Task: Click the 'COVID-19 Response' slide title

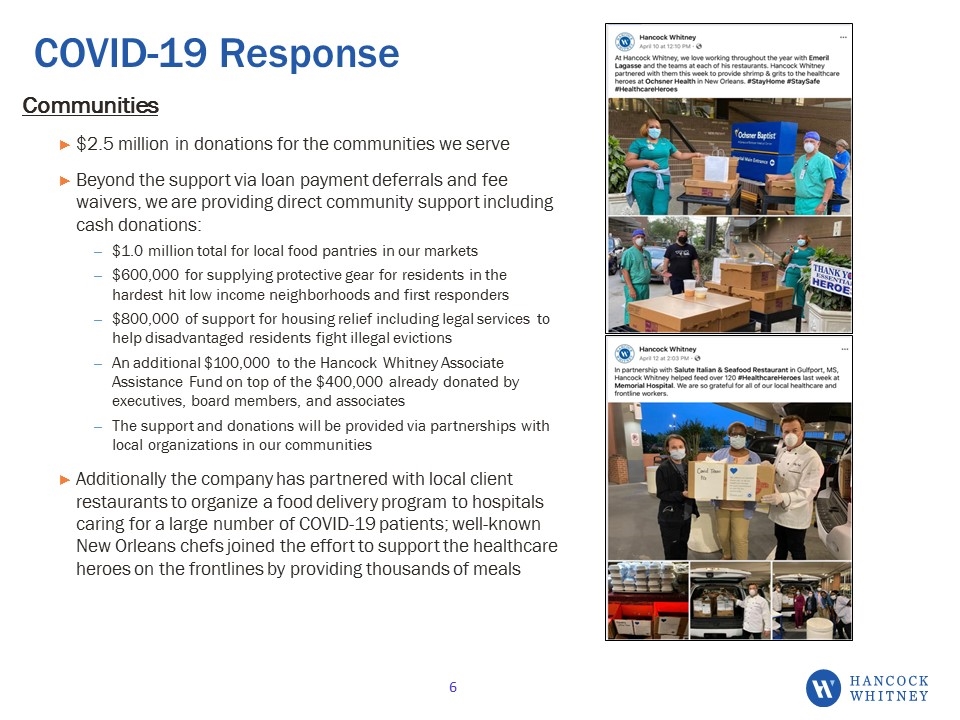Action: pyautogui.click(x=217, y=53)
